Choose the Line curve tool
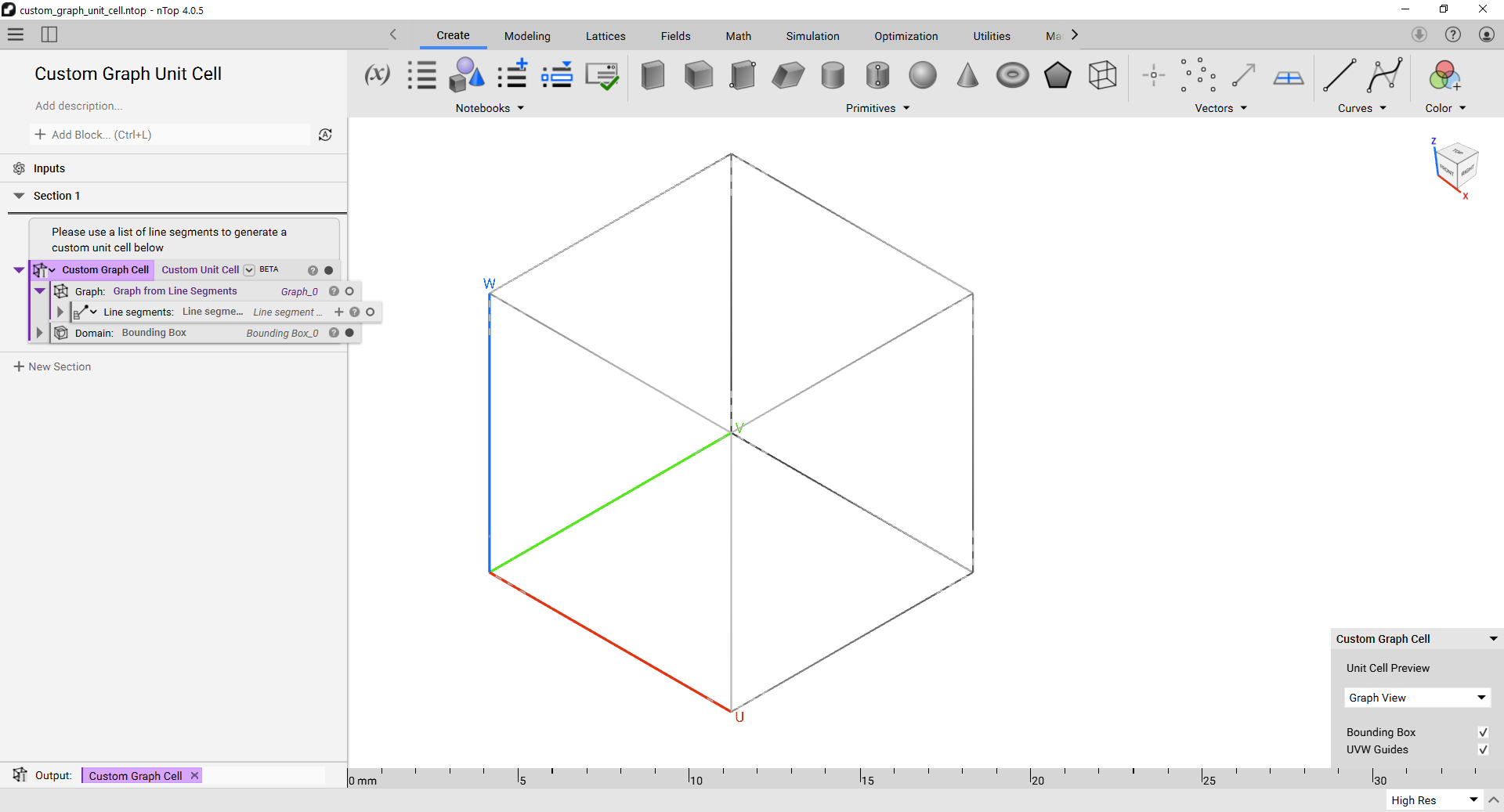 tap(1339, 75)
